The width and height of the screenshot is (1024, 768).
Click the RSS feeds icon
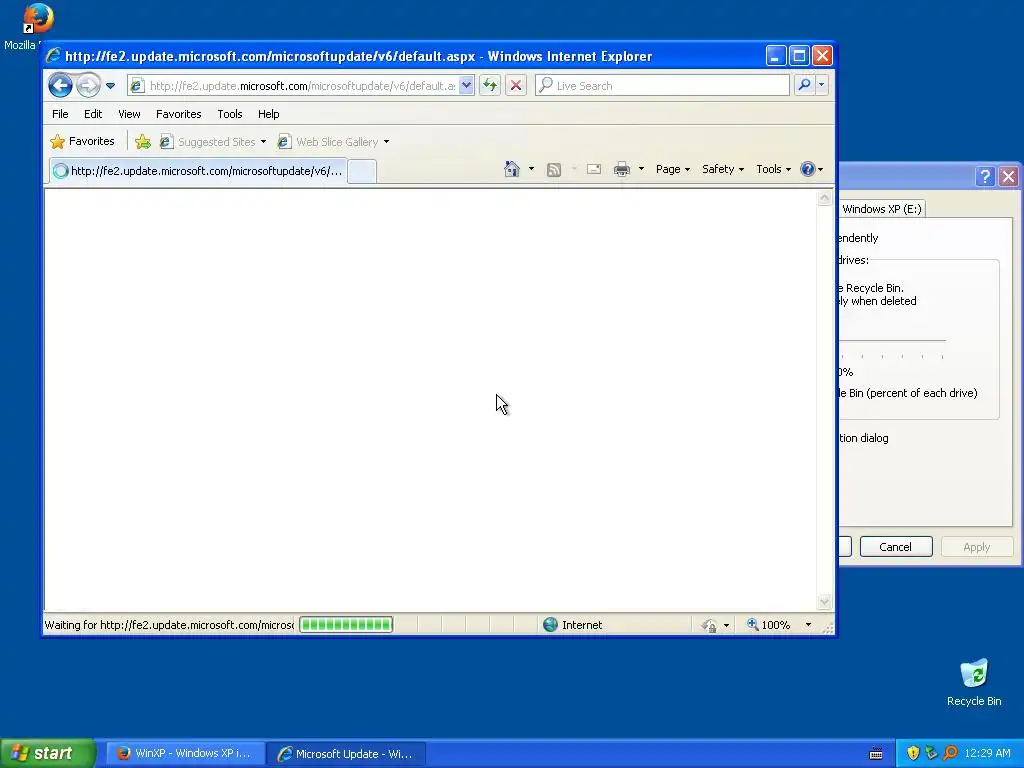[554, 170]
